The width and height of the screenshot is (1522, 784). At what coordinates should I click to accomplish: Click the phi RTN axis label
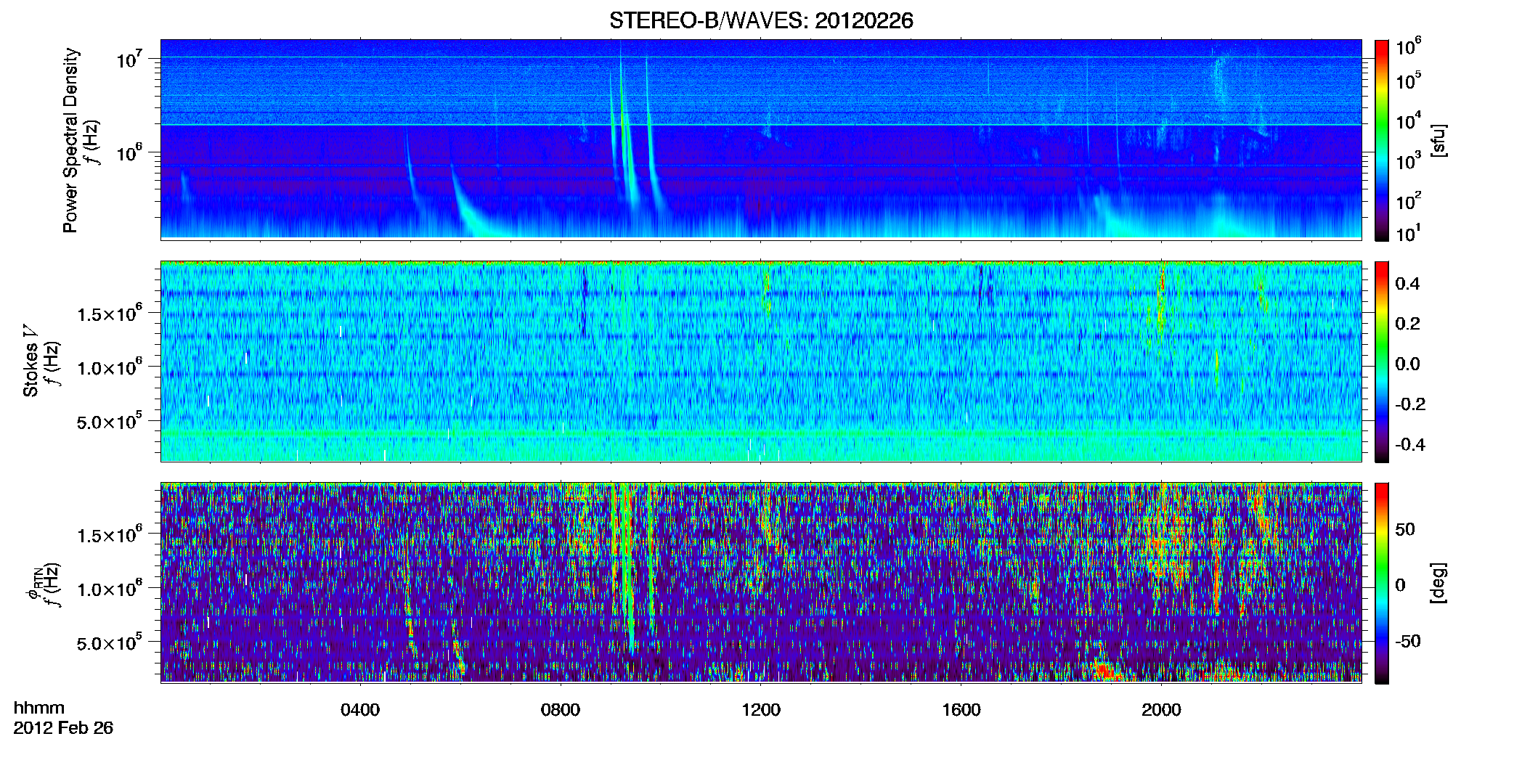33,584
